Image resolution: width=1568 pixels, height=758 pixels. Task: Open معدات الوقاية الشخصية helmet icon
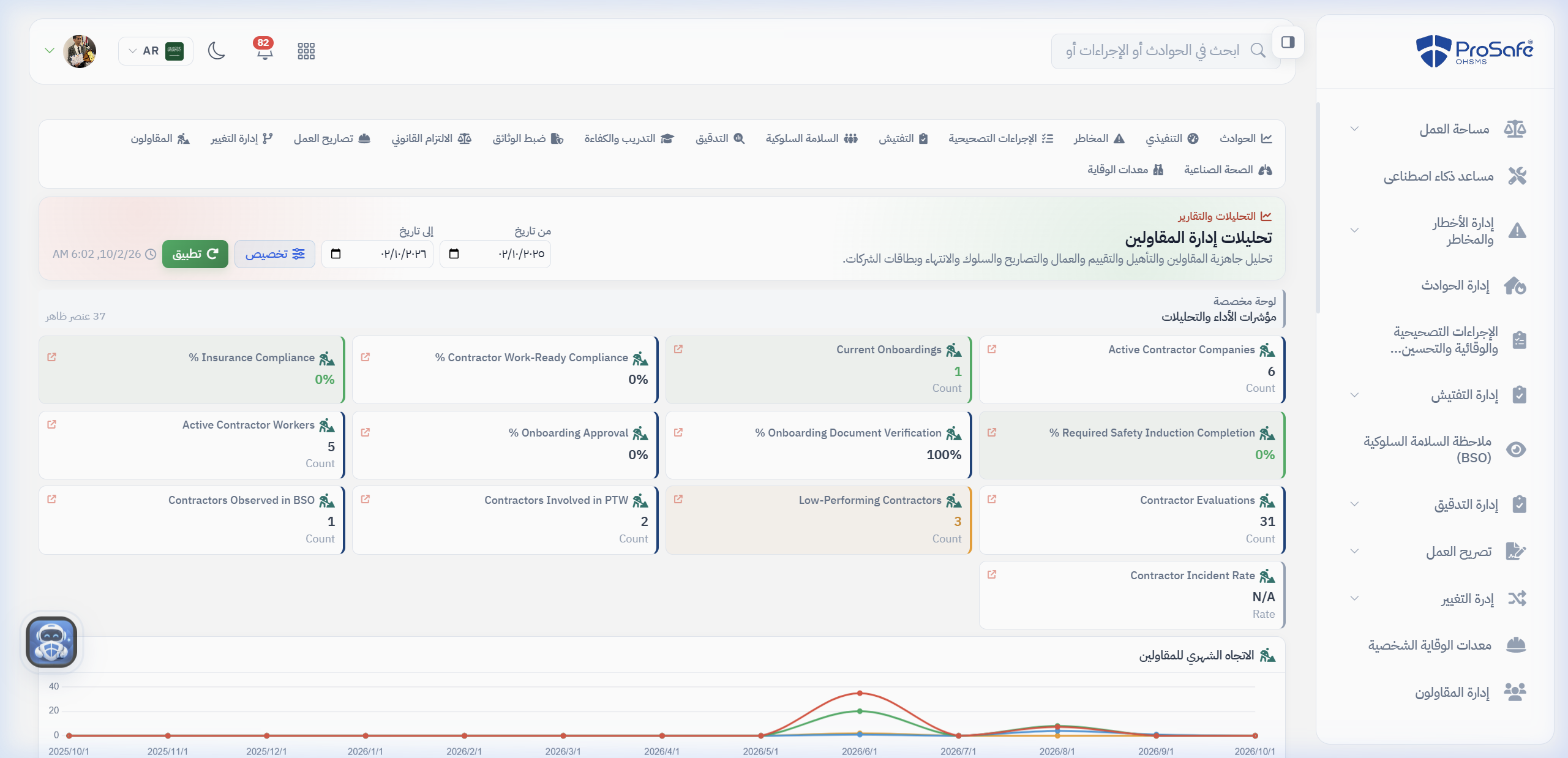tap(1516, 645)
